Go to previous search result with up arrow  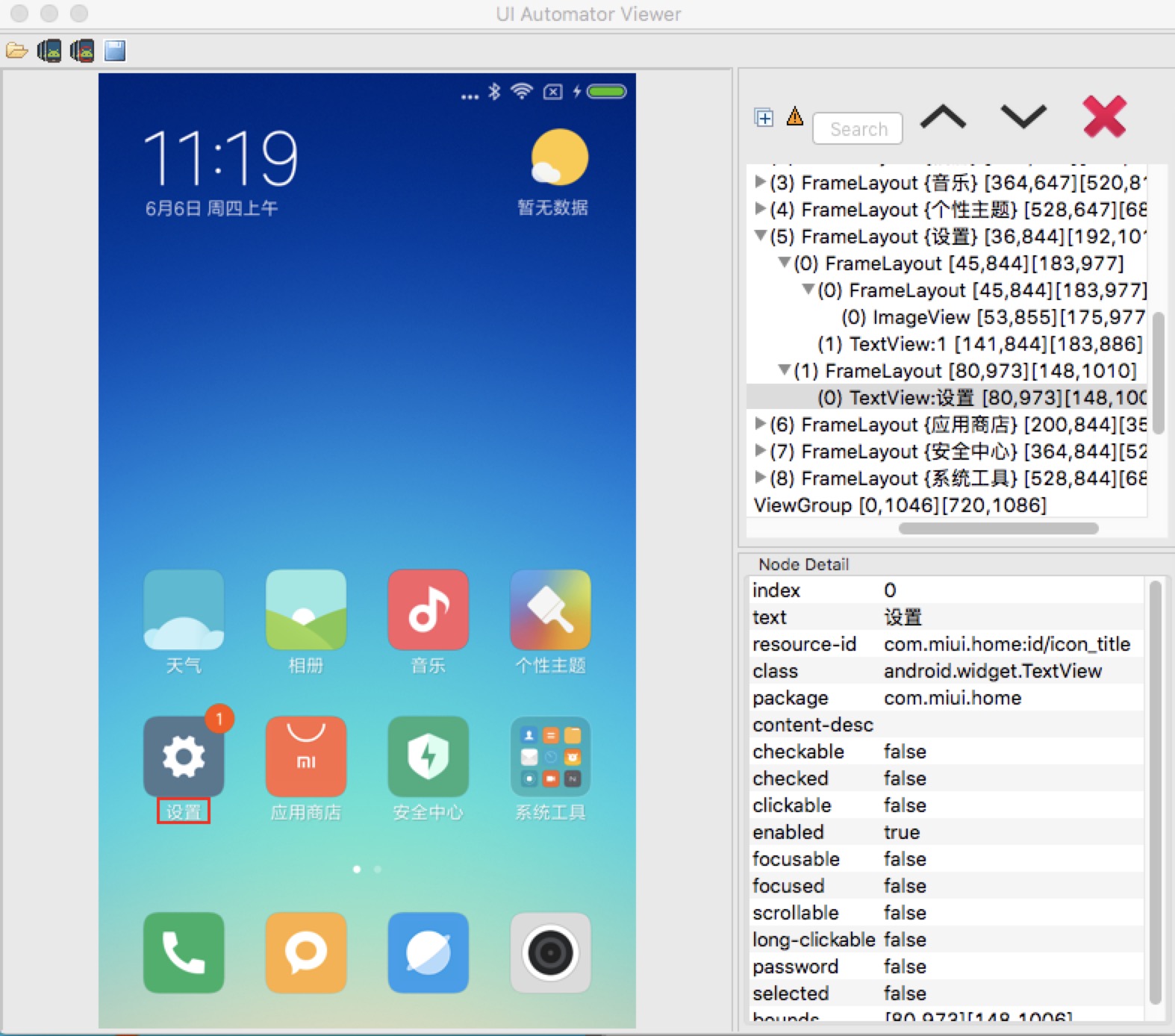943,116
